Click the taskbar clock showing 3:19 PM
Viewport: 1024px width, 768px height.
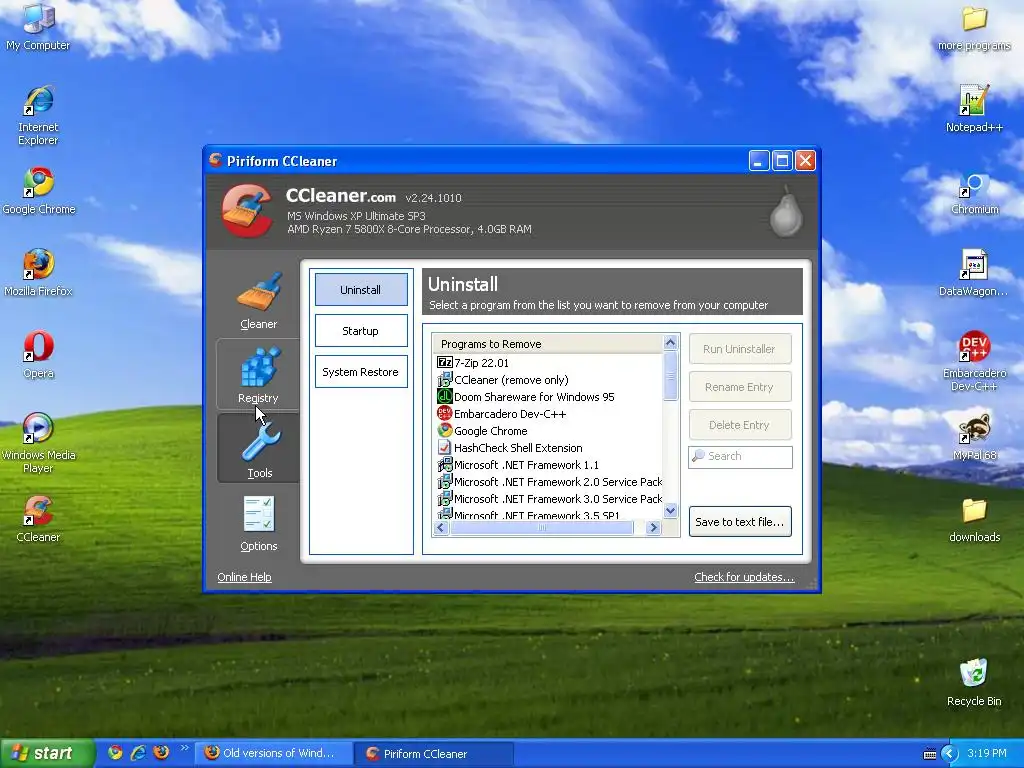[x=987, y=753]
